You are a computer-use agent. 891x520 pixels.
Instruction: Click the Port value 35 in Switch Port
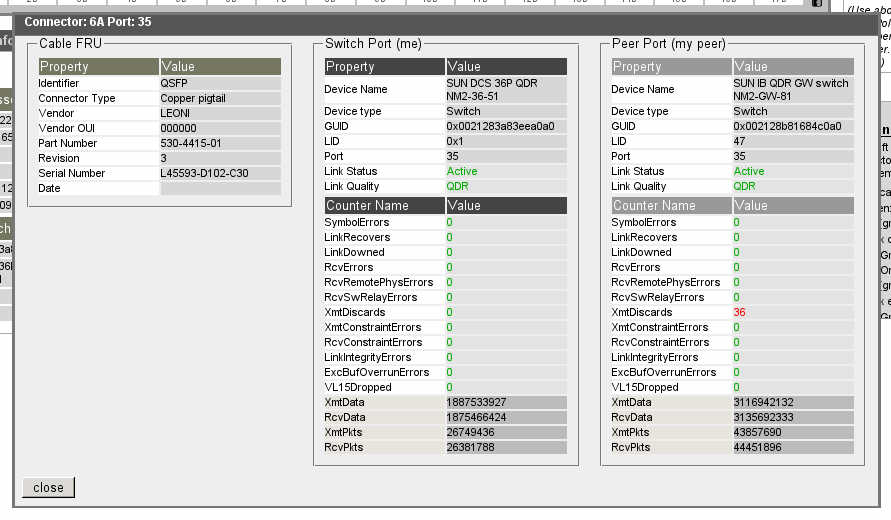pyautogui.click(x=452, y=156)
